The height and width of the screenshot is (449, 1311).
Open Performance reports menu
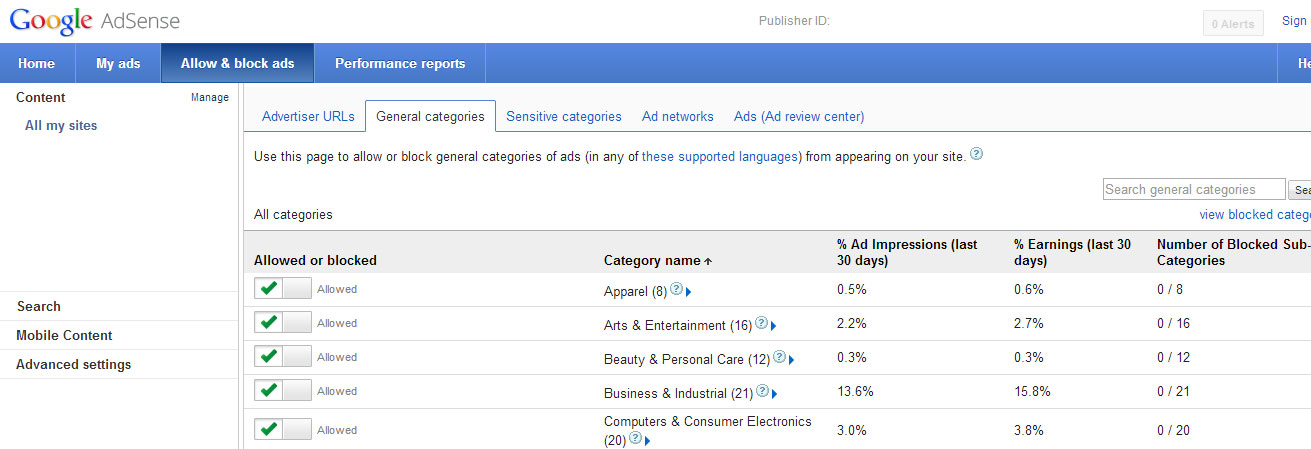pyautogui.click(x=400, y=63)
